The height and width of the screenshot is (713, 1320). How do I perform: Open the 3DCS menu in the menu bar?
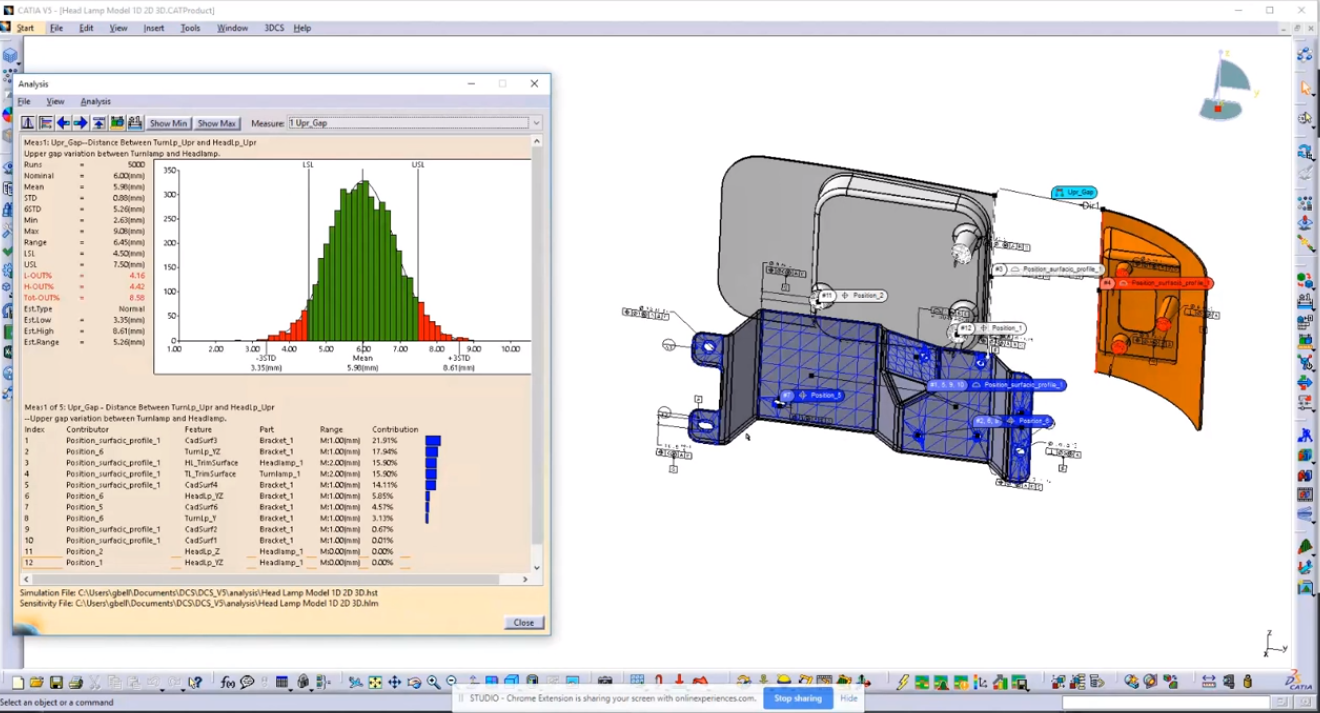tap(272, 27)
